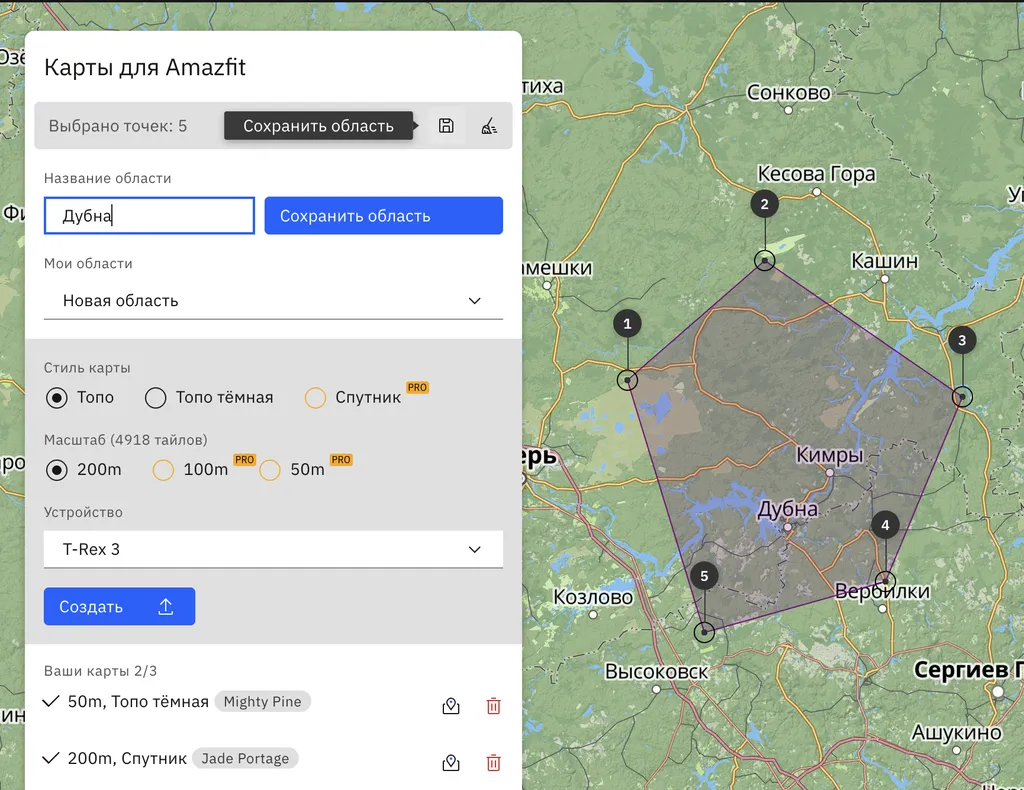1024x790 pixels.
Task: Click the Выбрано точек: 5 label
Action: click(118, 126)
